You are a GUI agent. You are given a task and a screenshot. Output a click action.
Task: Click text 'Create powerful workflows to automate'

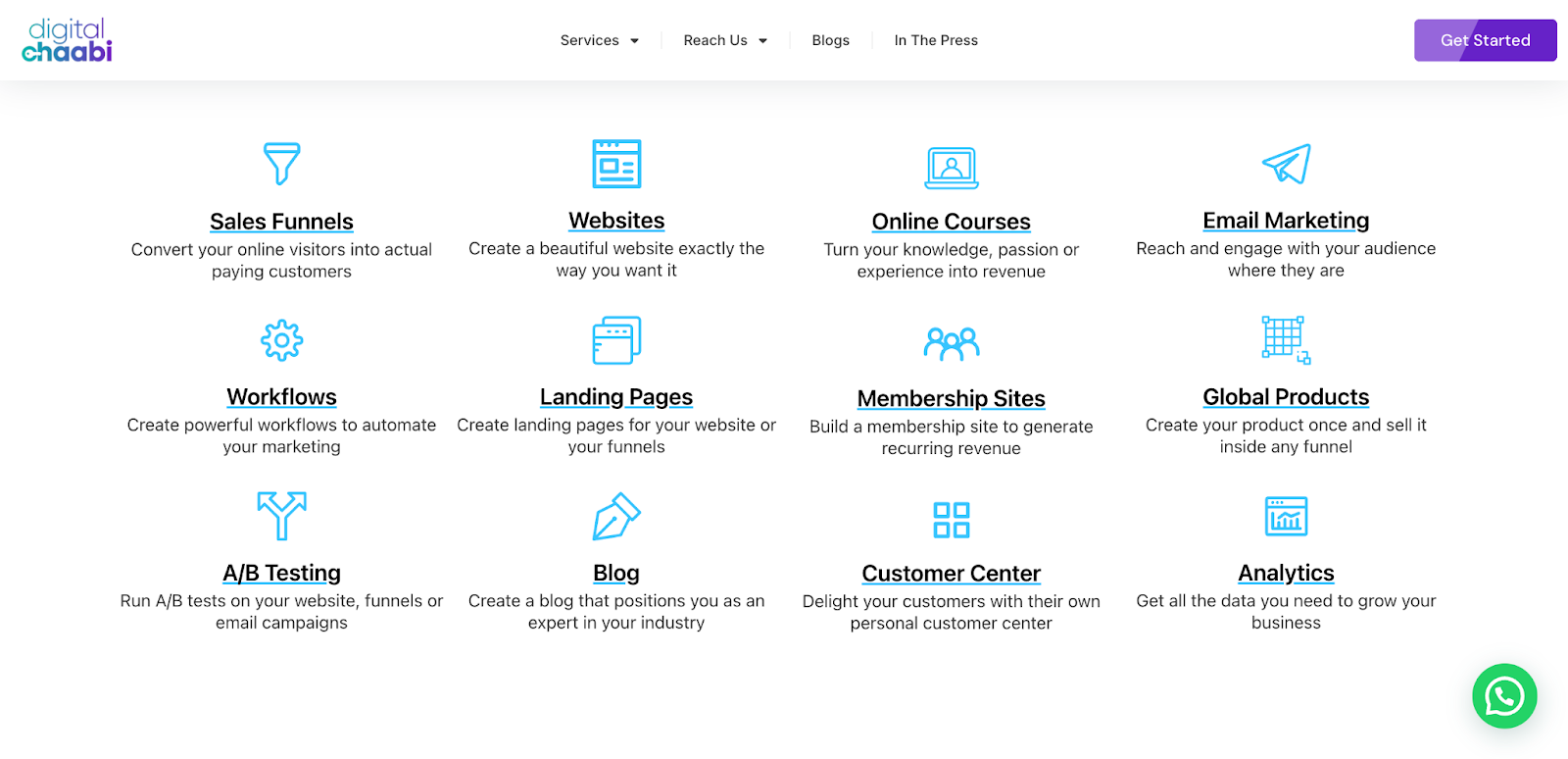coord(281,426)
